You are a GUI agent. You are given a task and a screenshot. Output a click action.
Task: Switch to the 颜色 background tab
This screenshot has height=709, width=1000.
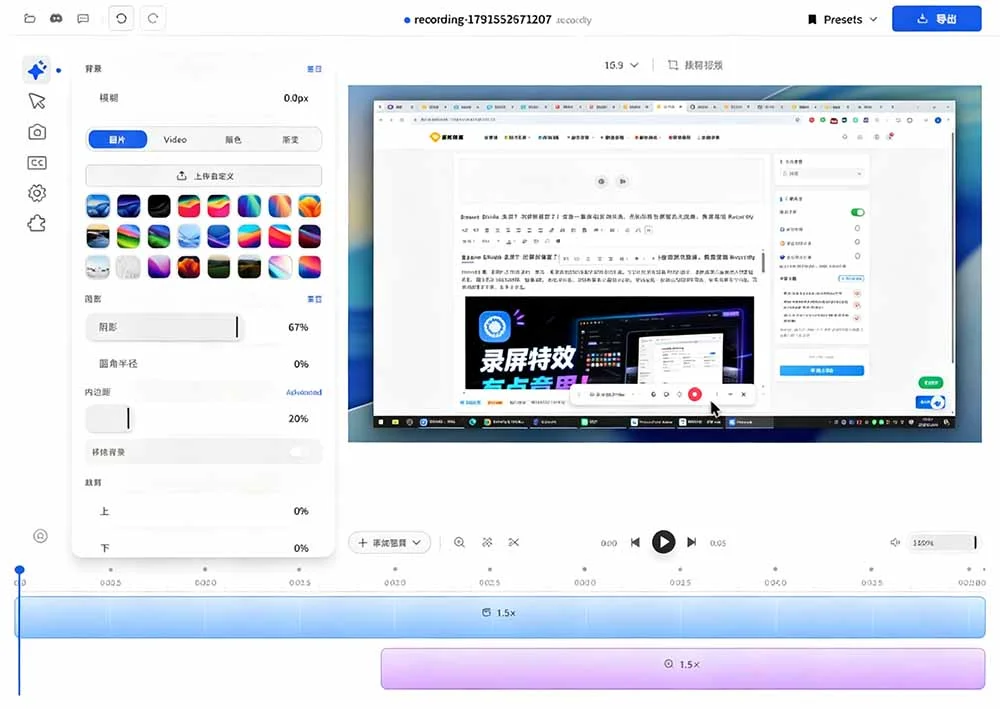233,140
